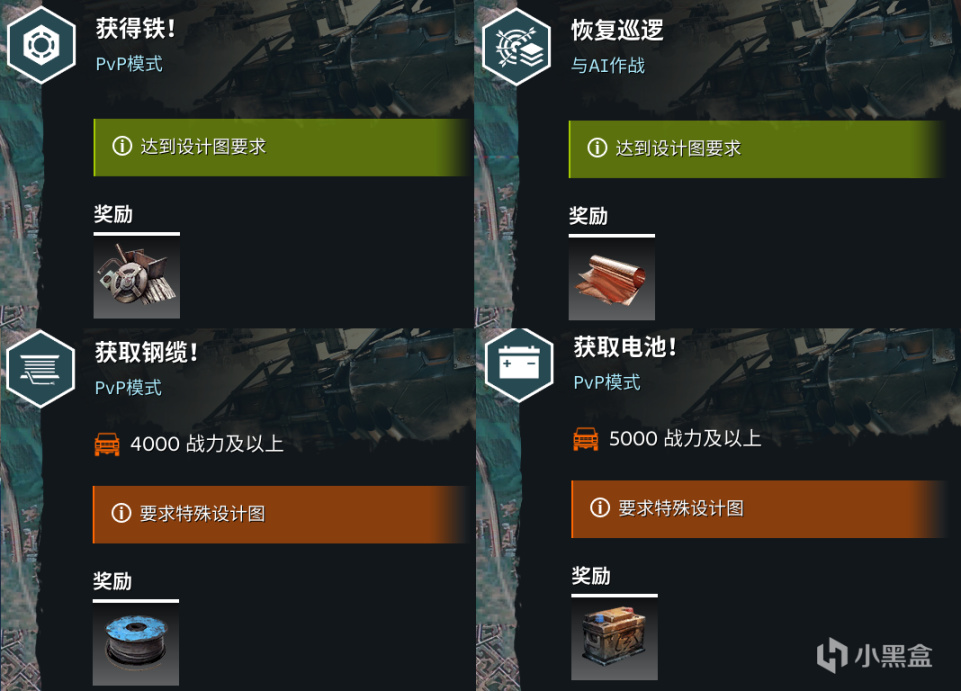Click the hexagon iron mission icon
Viewport: 961px width, 691px height.
[x=41, y=44]
